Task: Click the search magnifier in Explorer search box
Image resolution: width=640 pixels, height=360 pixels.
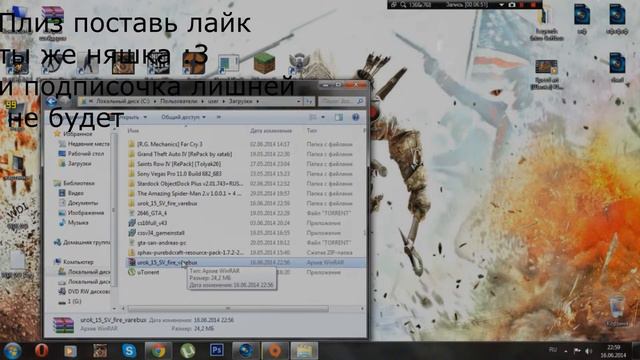Action: click(x=360, y=101)
